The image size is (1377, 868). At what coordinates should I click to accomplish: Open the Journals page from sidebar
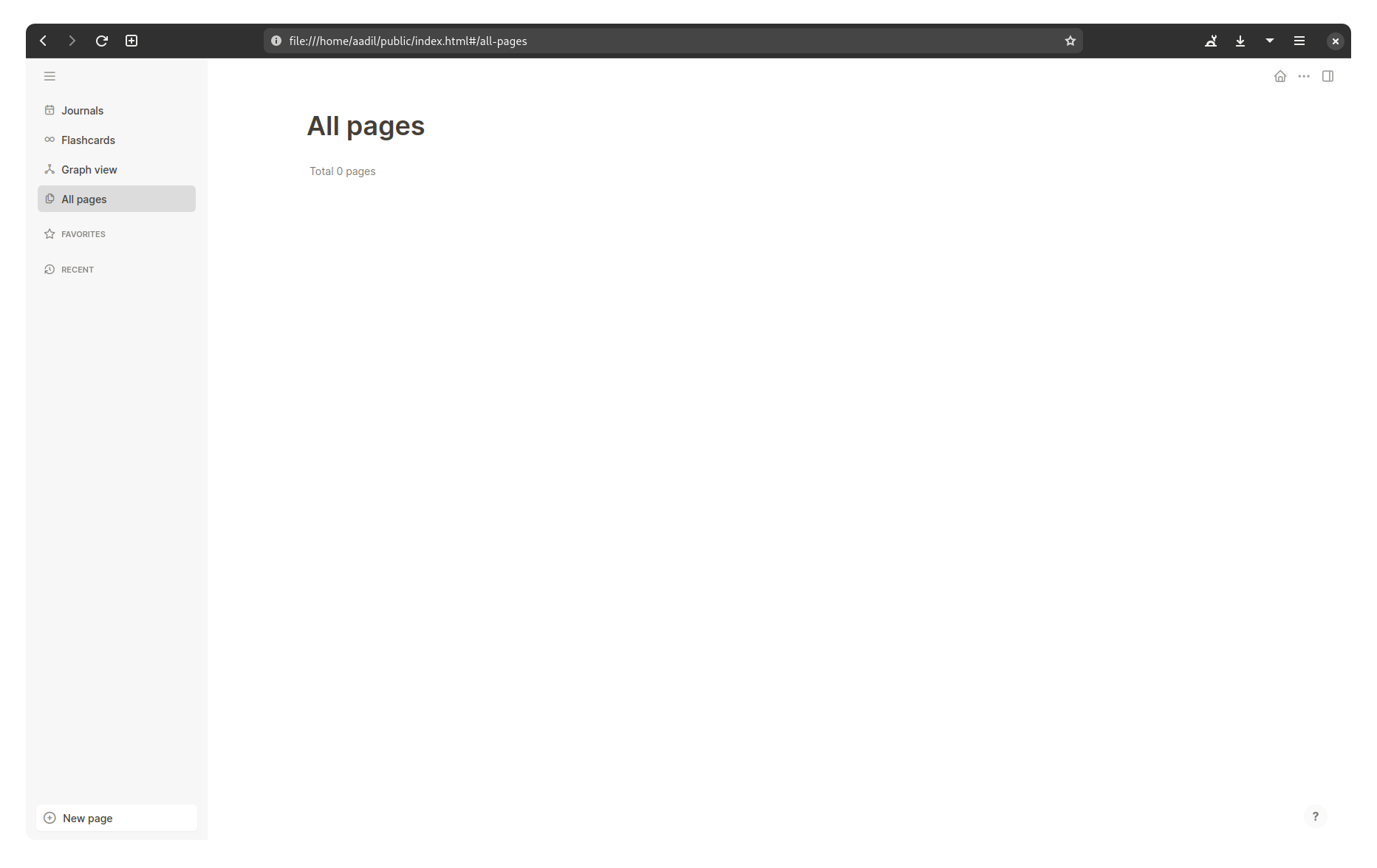tap(82, 110)
